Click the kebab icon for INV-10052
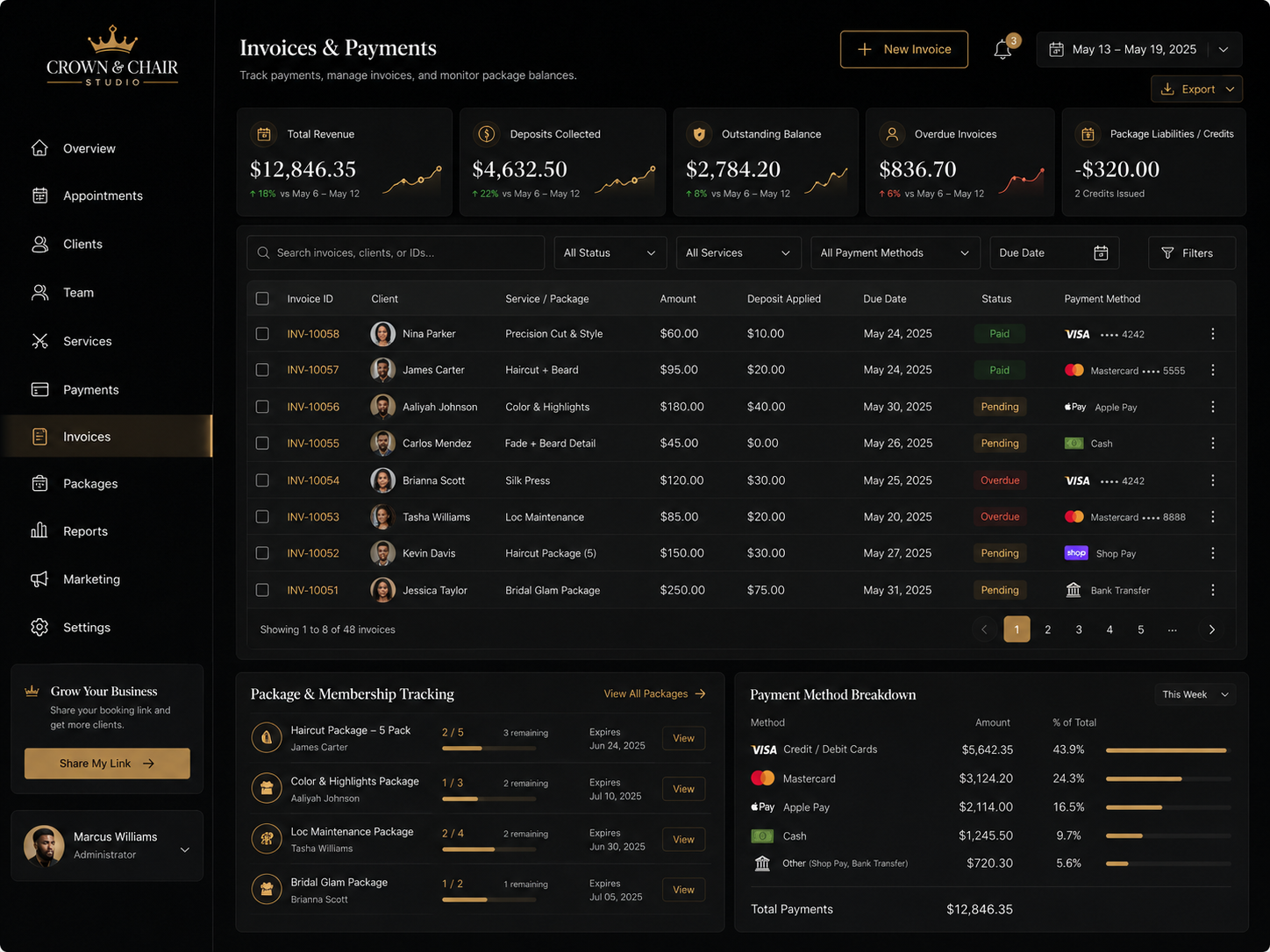Screen dimensions: 1270x952 [1213, 553]
